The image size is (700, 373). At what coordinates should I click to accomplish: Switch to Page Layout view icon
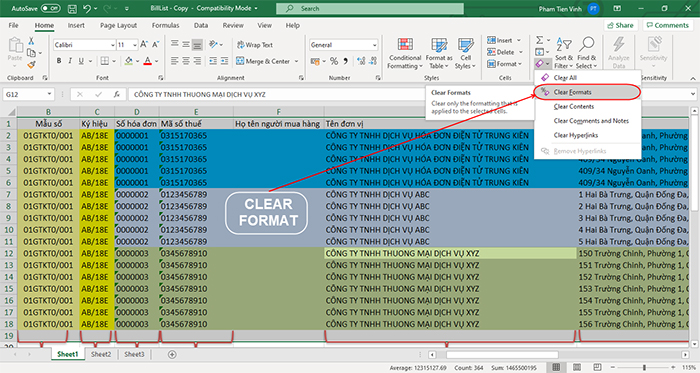(x=577, y=367)
